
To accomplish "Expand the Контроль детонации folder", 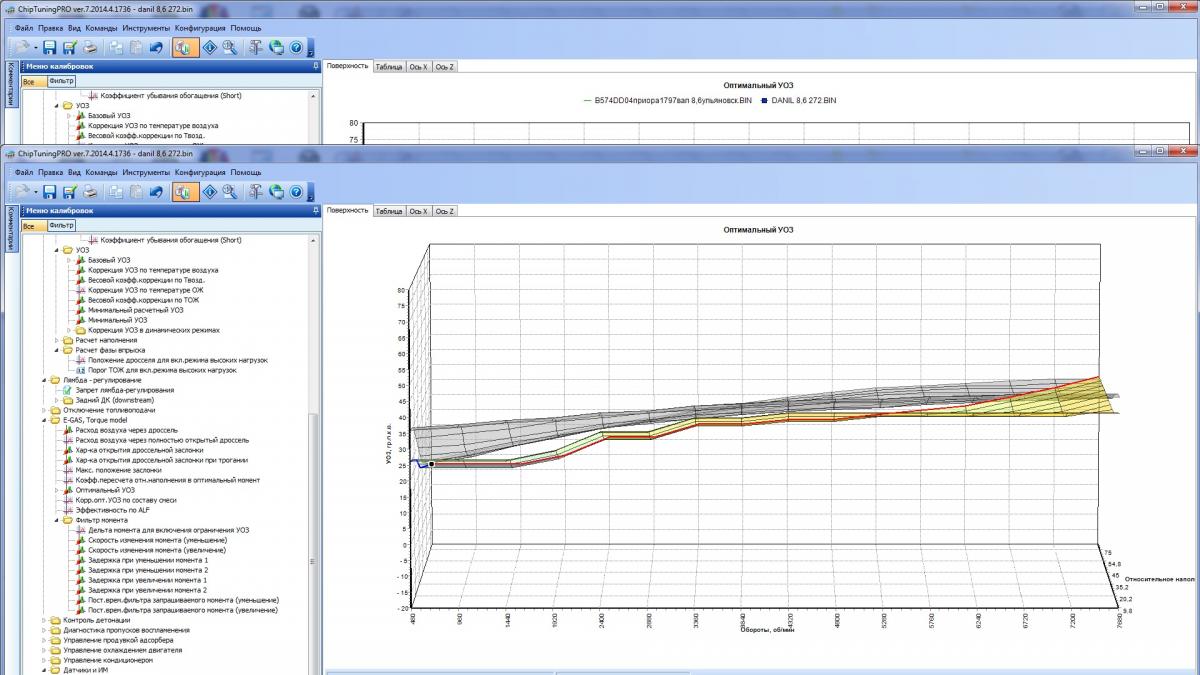I will pyautogui.click(x=44, y=620).
